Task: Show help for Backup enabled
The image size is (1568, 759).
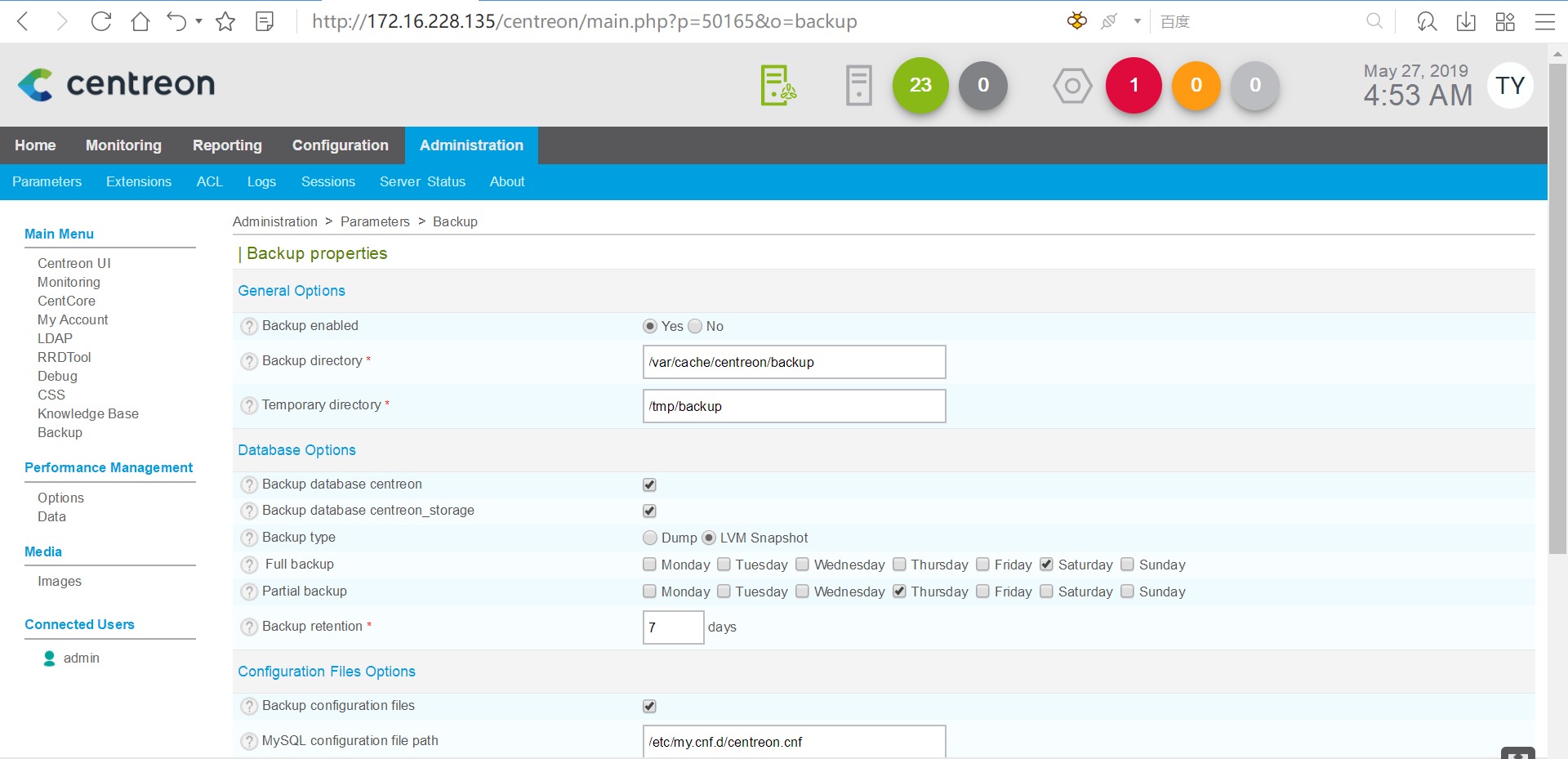Action: pyautogui.click(x=249, y=326)
